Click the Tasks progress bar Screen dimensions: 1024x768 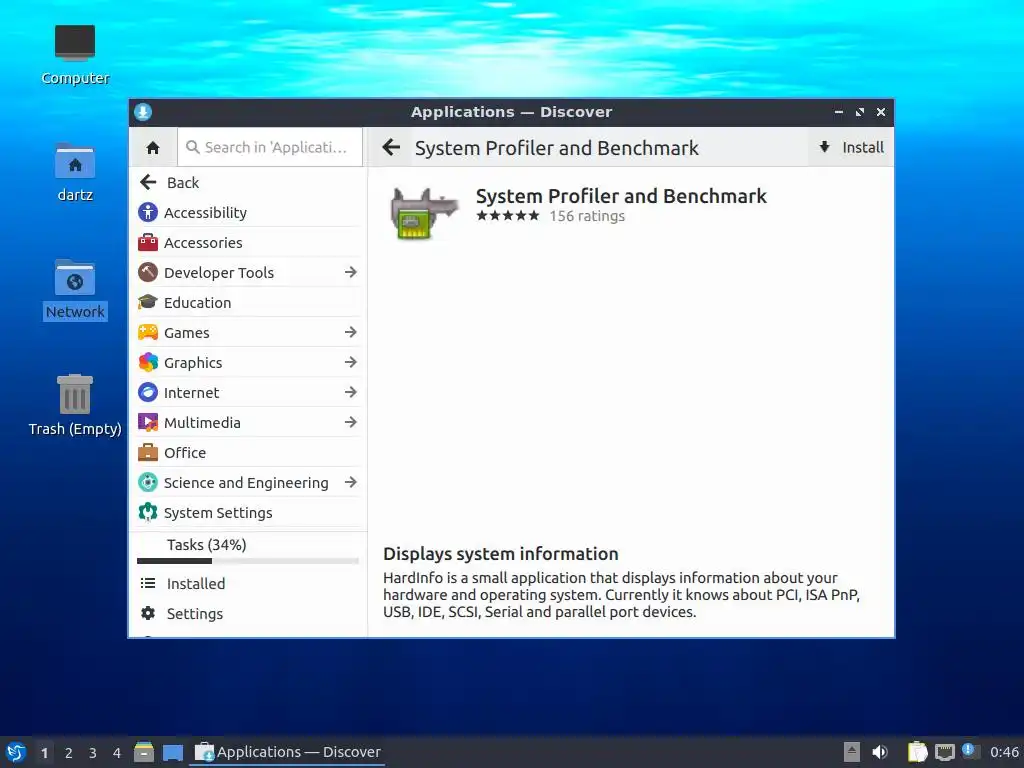[248, 561]
